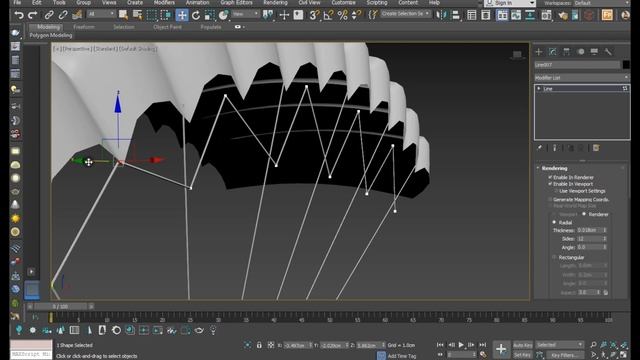
Task: Select the Select and Link tool
Action: [49, 16]
